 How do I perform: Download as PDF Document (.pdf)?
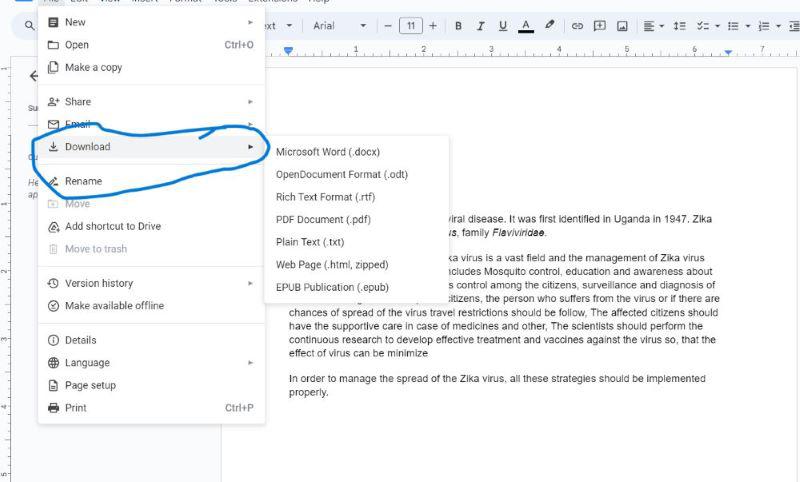coord(357,219)
